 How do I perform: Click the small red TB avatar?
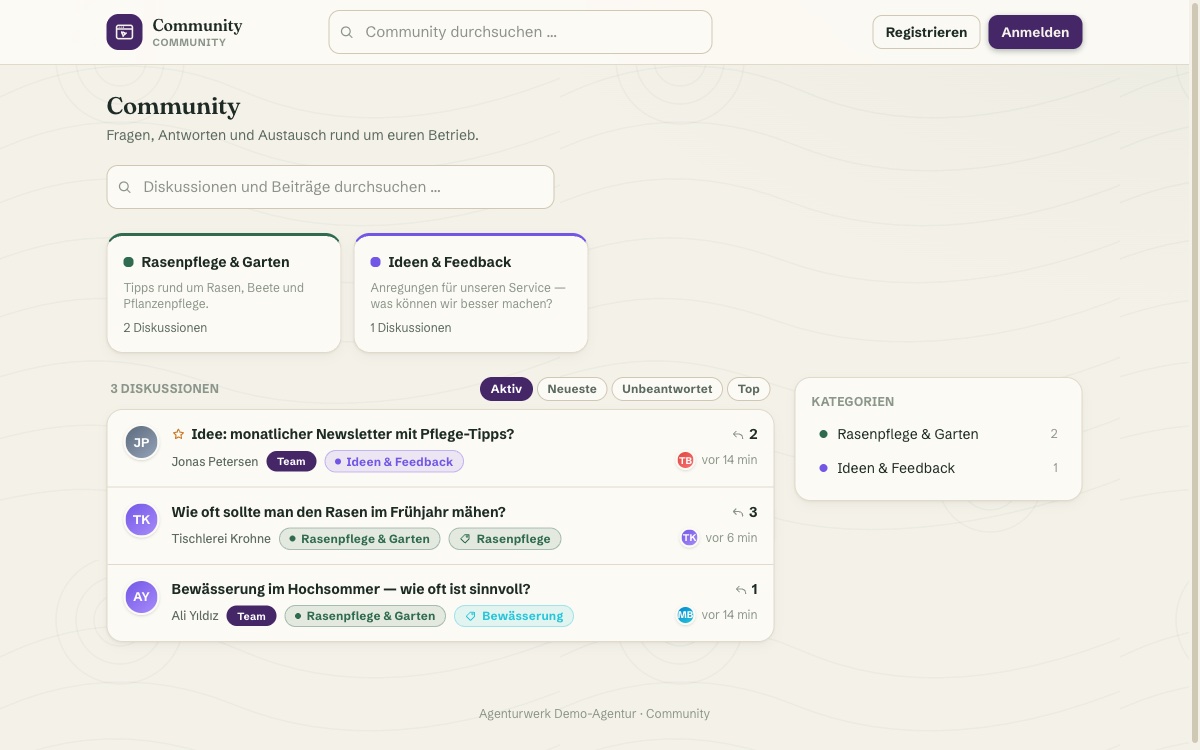(685, 460)
